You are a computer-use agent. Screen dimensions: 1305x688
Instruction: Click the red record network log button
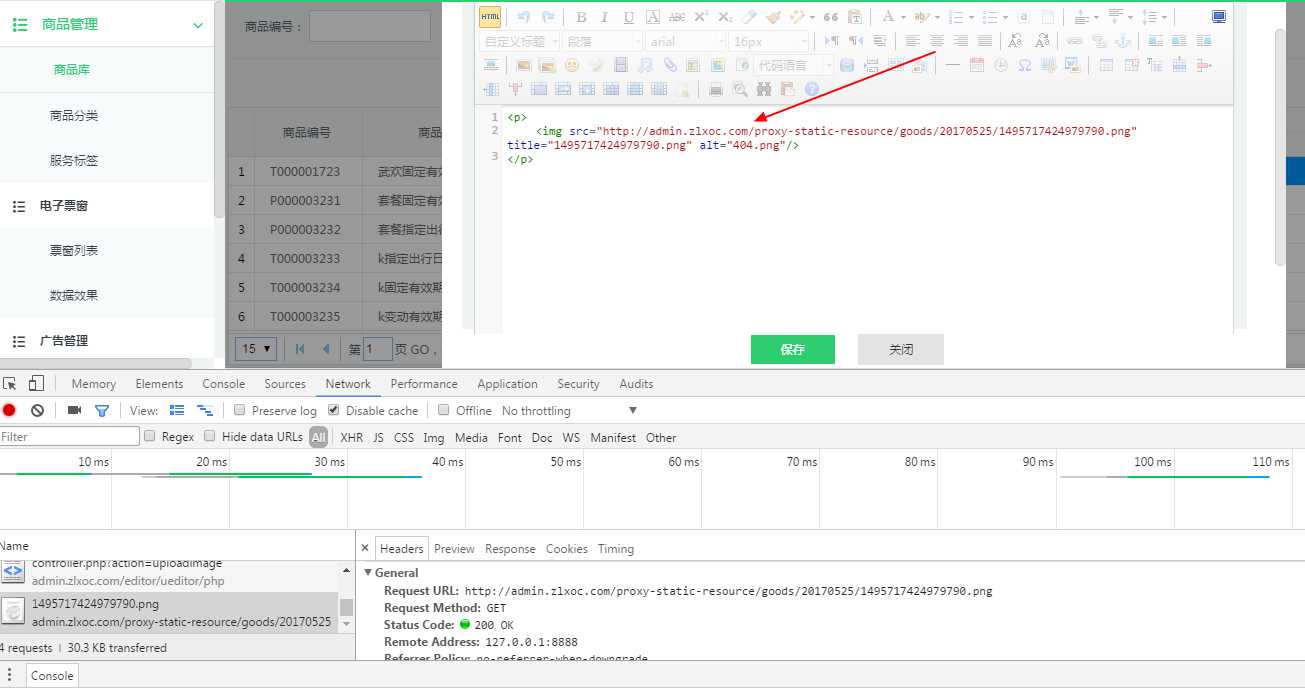(9, 410)
